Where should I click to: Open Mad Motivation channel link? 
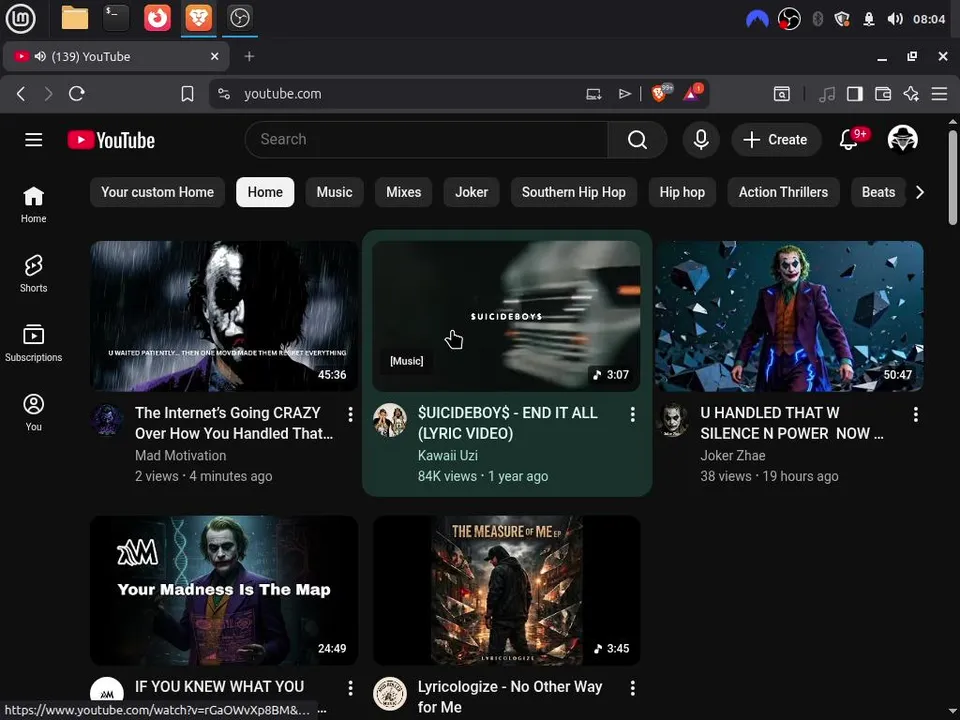181,456
